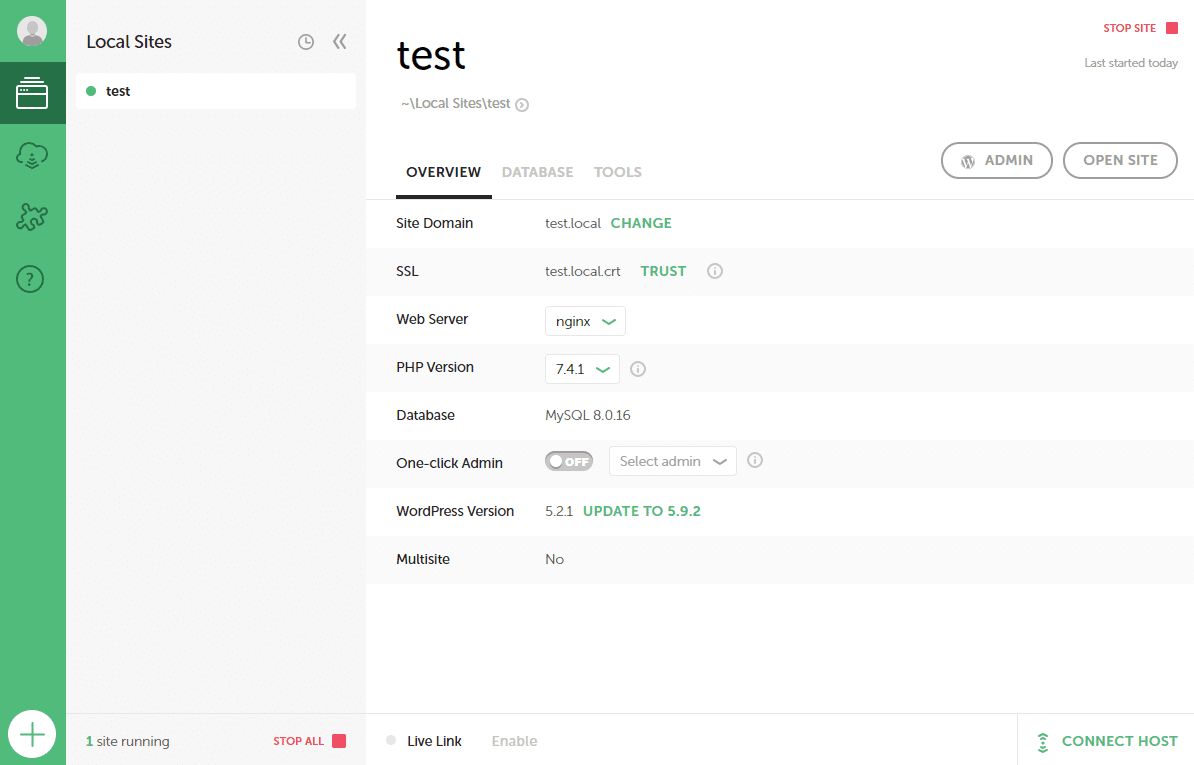Screen dimensions: 1194x765
Task: Click the Live Link label
Action: 434,741
